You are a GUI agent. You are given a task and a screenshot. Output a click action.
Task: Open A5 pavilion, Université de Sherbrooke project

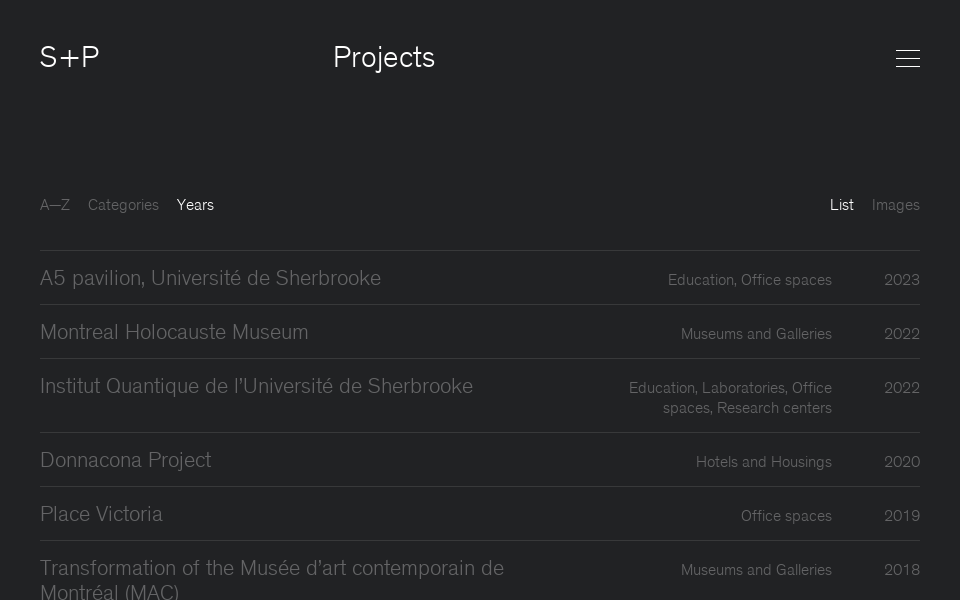click(x=210, y=278)
